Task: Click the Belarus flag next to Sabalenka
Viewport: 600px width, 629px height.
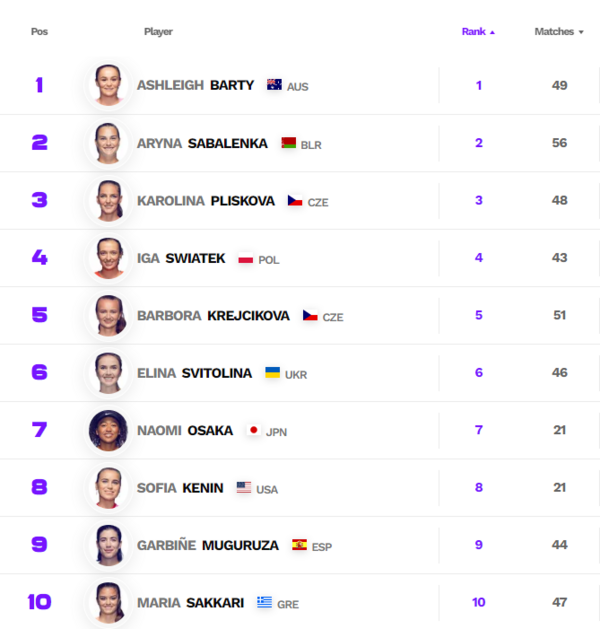Action: point(289,143)
